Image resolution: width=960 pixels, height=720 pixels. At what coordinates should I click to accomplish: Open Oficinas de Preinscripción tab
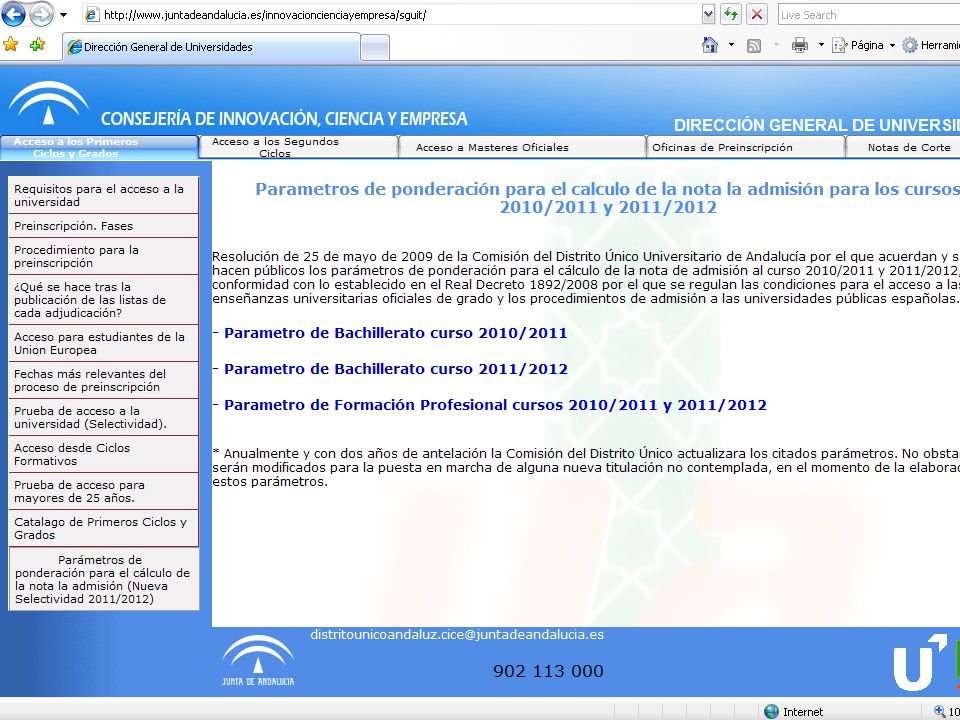click(746, 148)
